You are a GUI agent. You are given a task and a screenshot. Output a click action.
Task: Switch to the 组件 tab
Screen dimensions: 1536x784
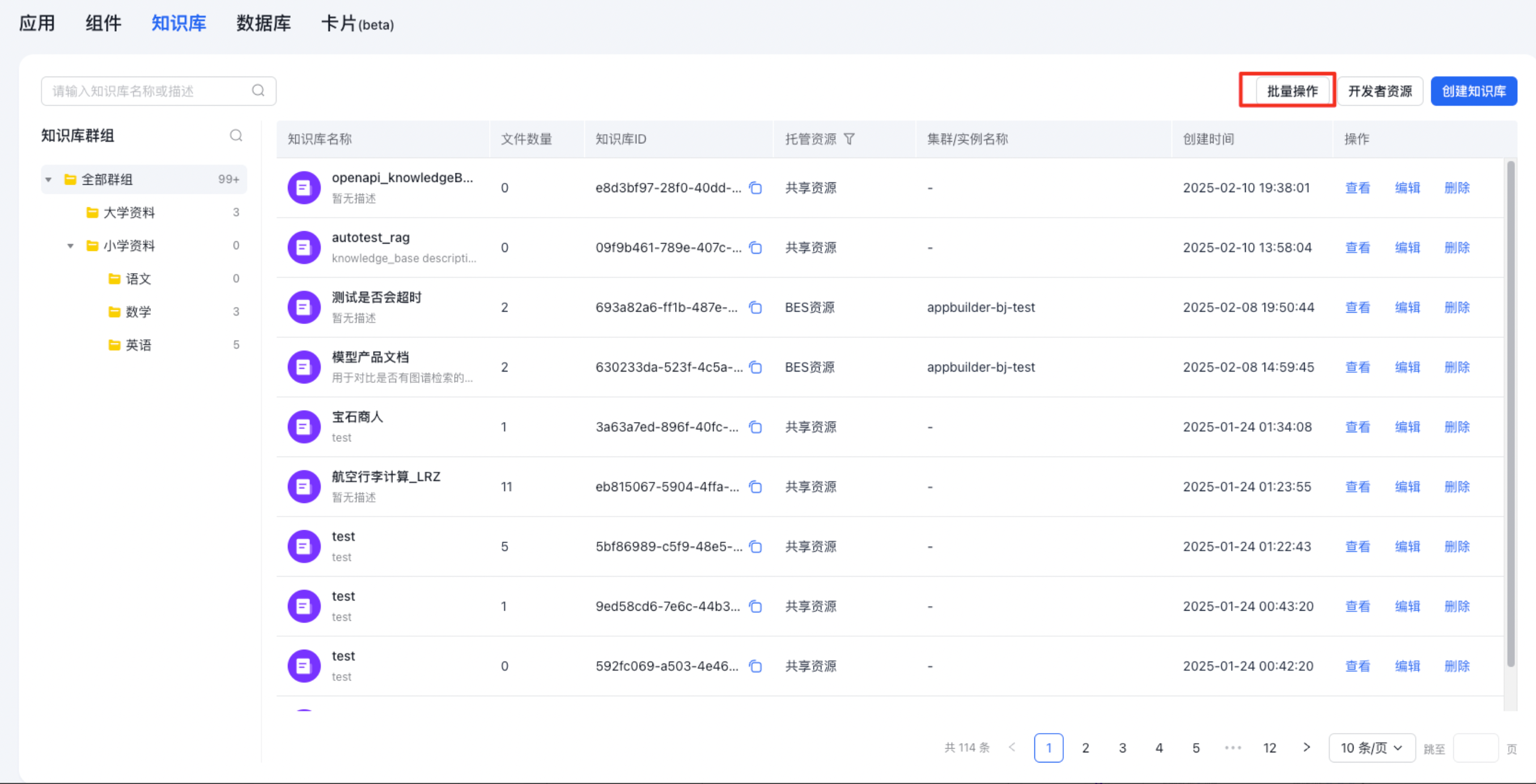coord(103,23)
